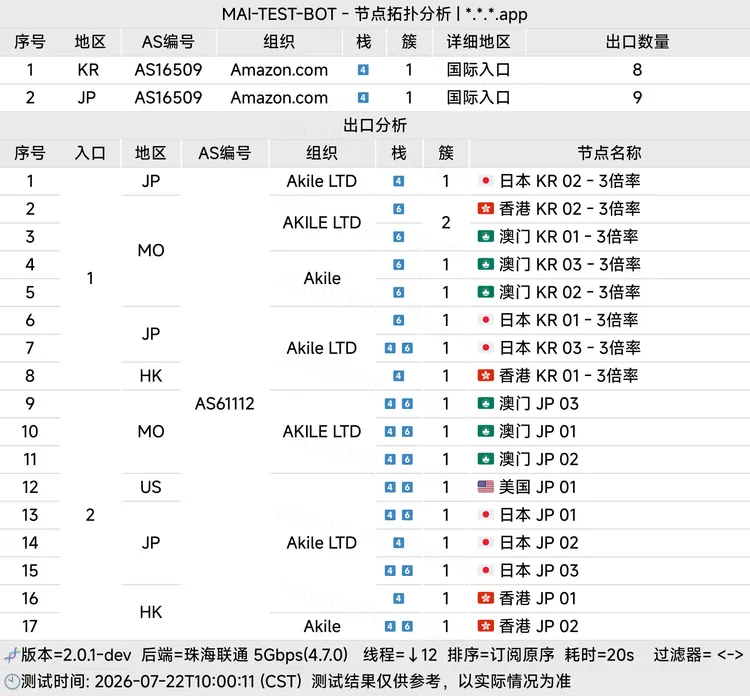Select the 澳门 KR 03 - 3倍率 node
Viewport: 750px width, 696px height.
(x=570, y=264)
